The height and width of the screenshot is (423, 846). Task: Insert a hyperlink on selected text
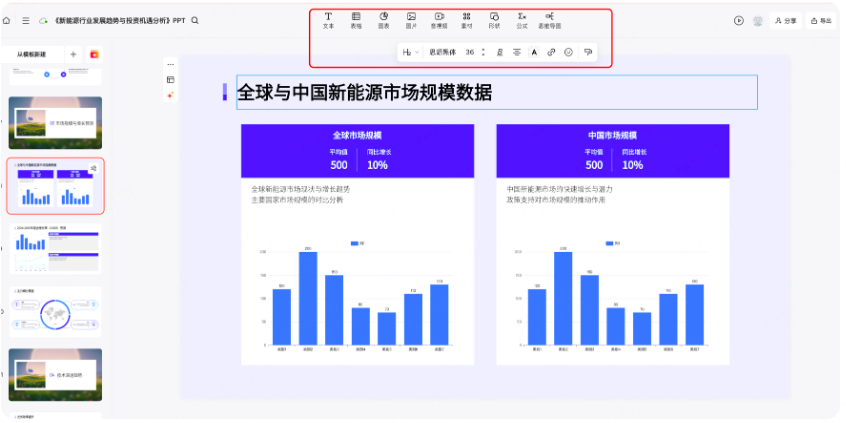click(x=551, y=52)
